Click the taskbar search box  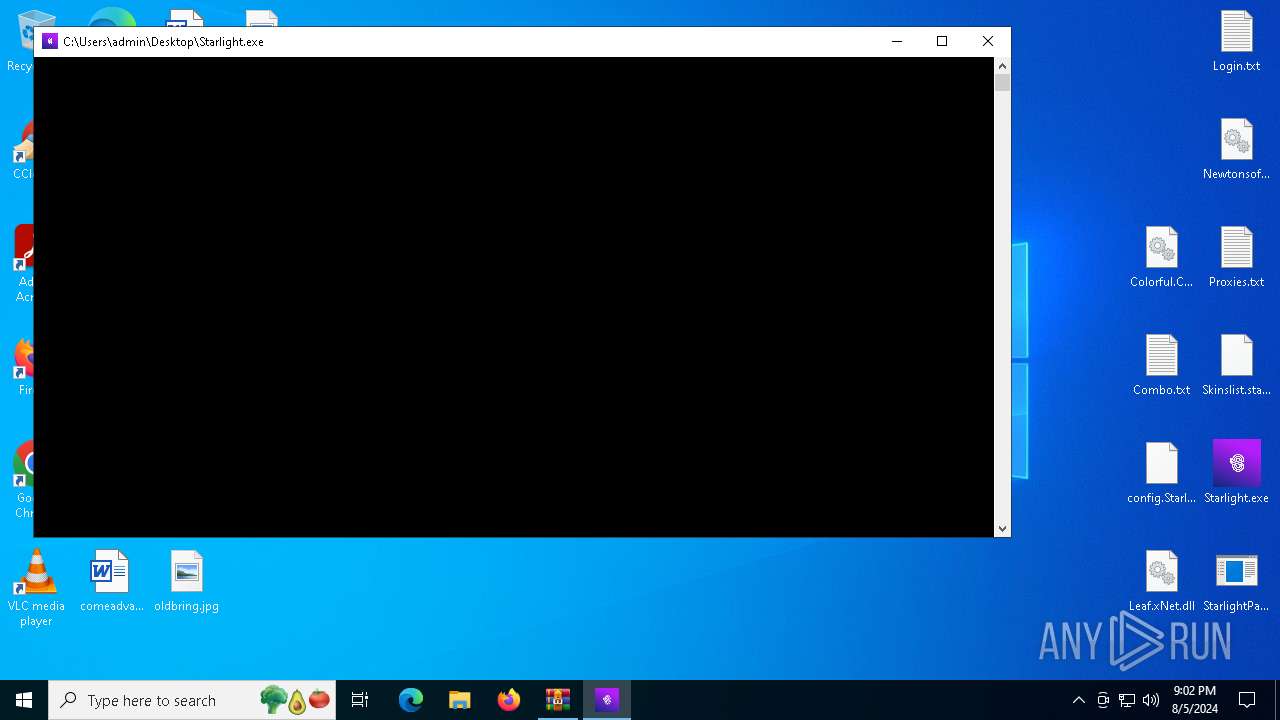click(192, 700)
